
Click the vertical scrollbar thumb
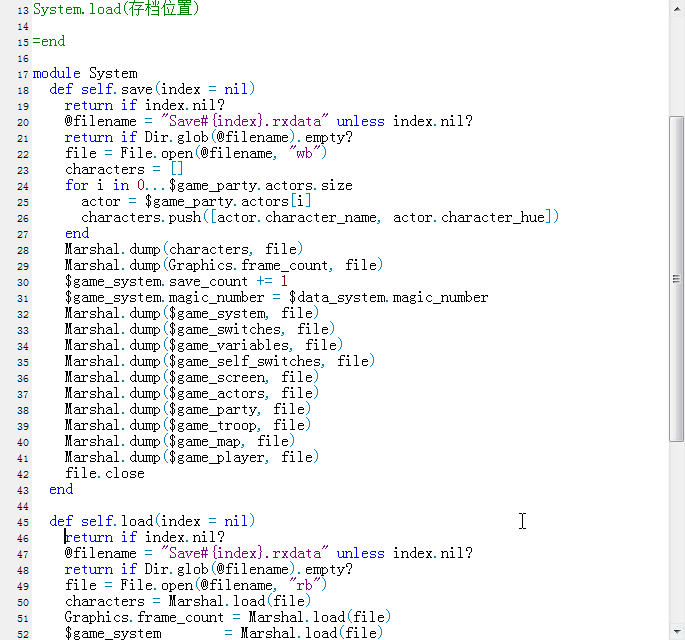(676, 279)
